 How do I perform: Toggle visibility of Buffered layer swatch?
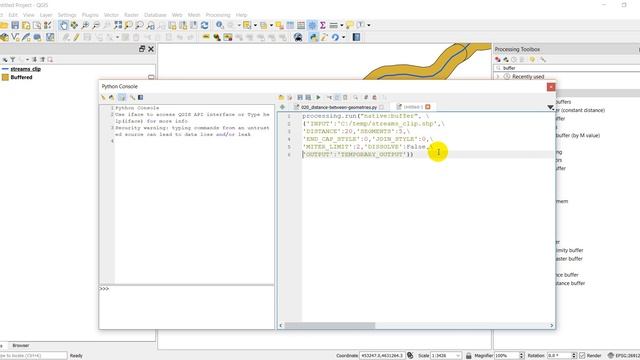5,77
